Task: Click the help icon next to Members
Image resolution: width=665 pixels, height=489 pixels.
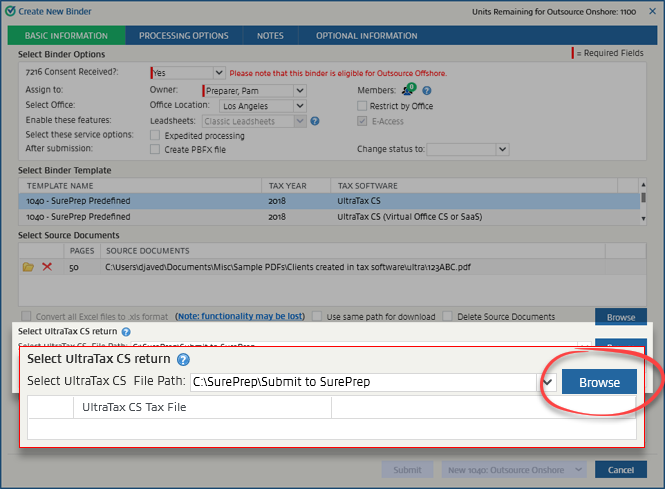Action: [x=426, y=90]
